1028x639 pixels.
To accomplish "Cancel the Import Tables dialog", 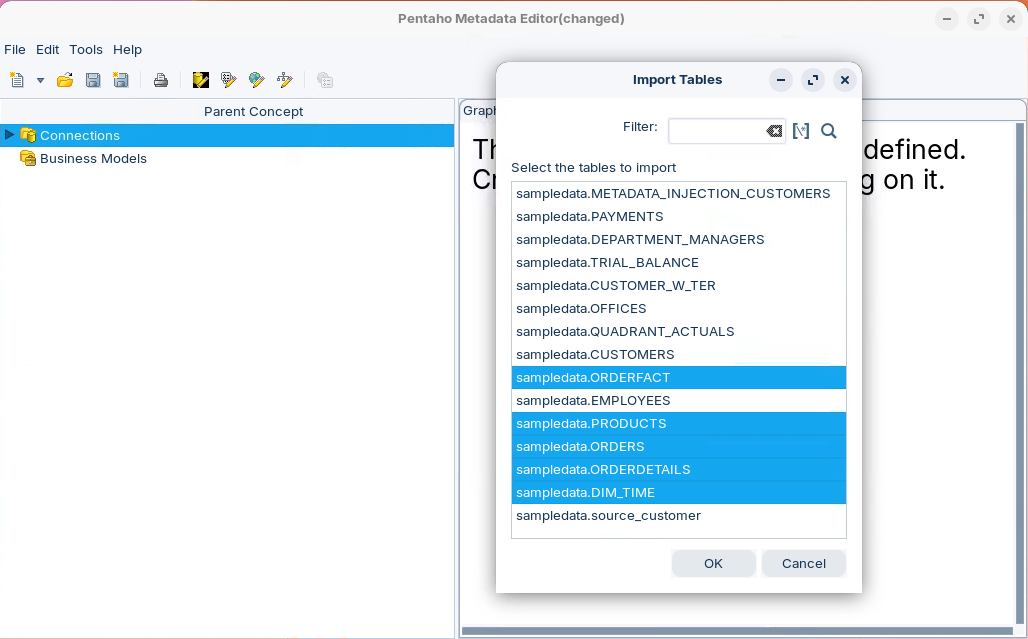I will [x=803, y=563].
